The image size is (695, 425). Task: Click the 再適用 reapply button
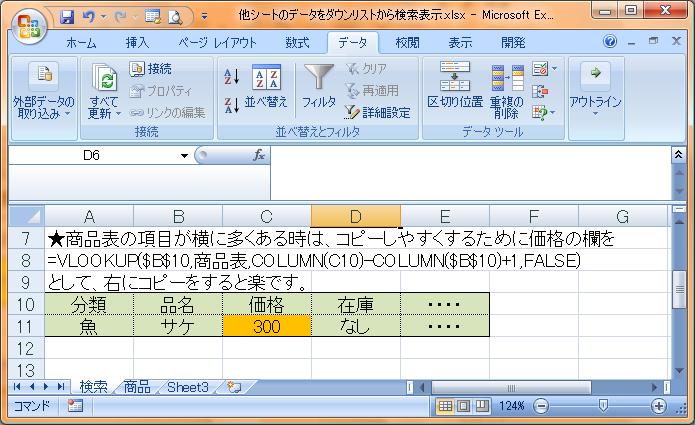point(372,91)
